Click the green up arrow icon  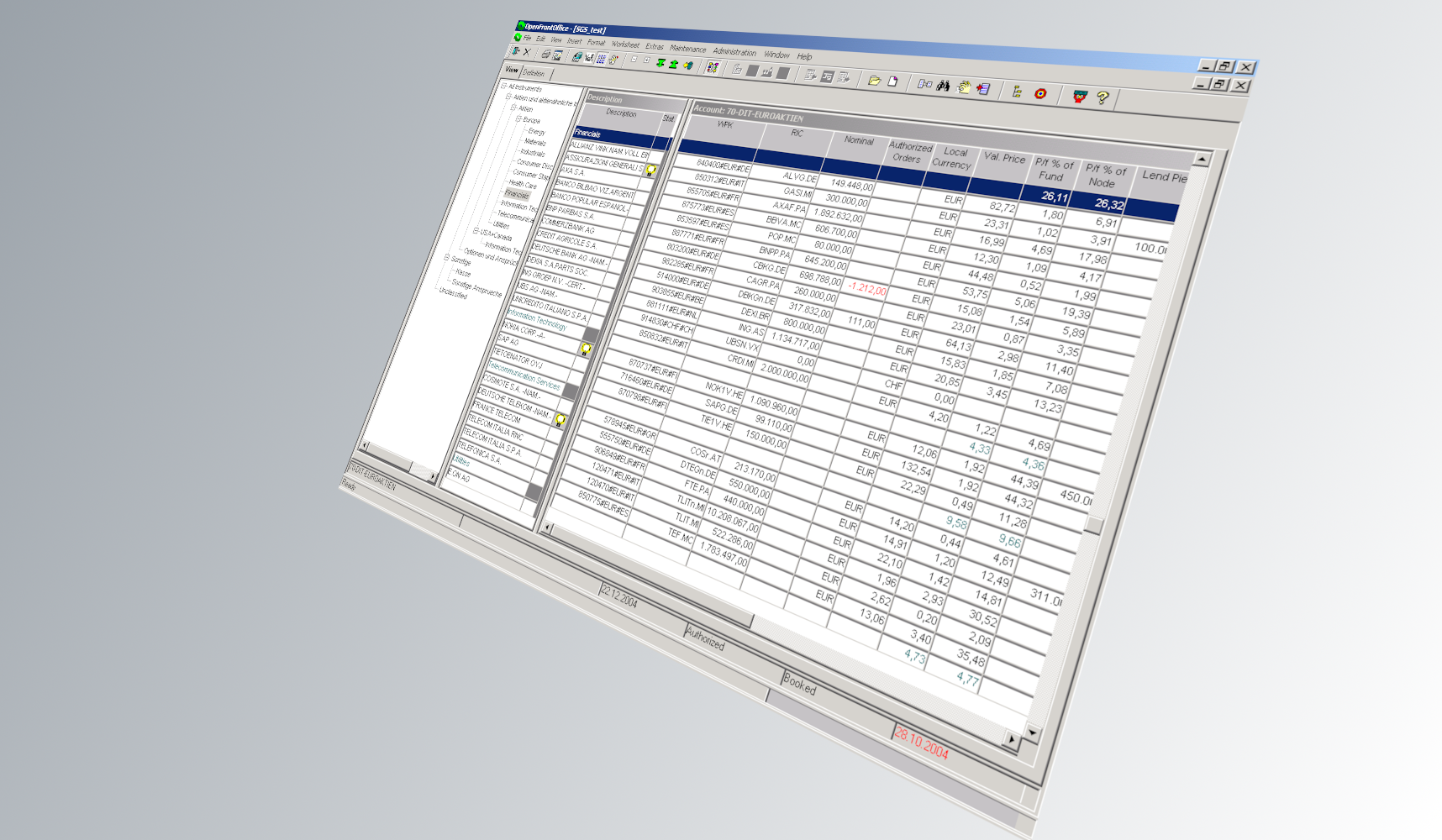pyautogui.click(x=673, y=64)
